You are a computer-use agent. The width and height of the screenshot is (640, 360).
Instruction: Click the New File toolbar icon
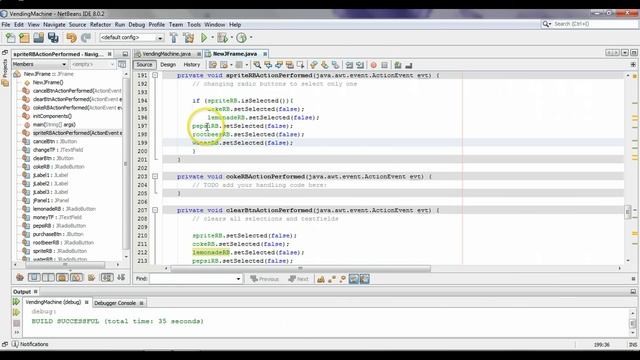click(11, 38)
